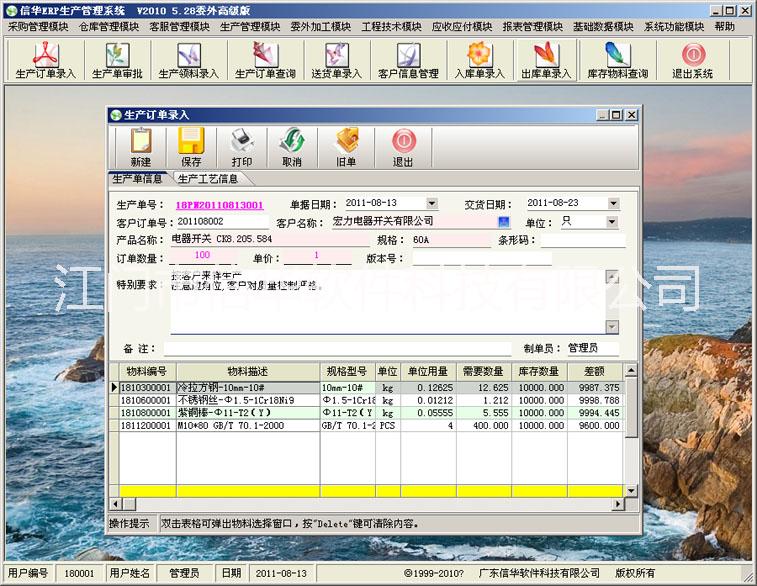
Task: Open 仓库管理模块 menu
Action: click(109, 27)
